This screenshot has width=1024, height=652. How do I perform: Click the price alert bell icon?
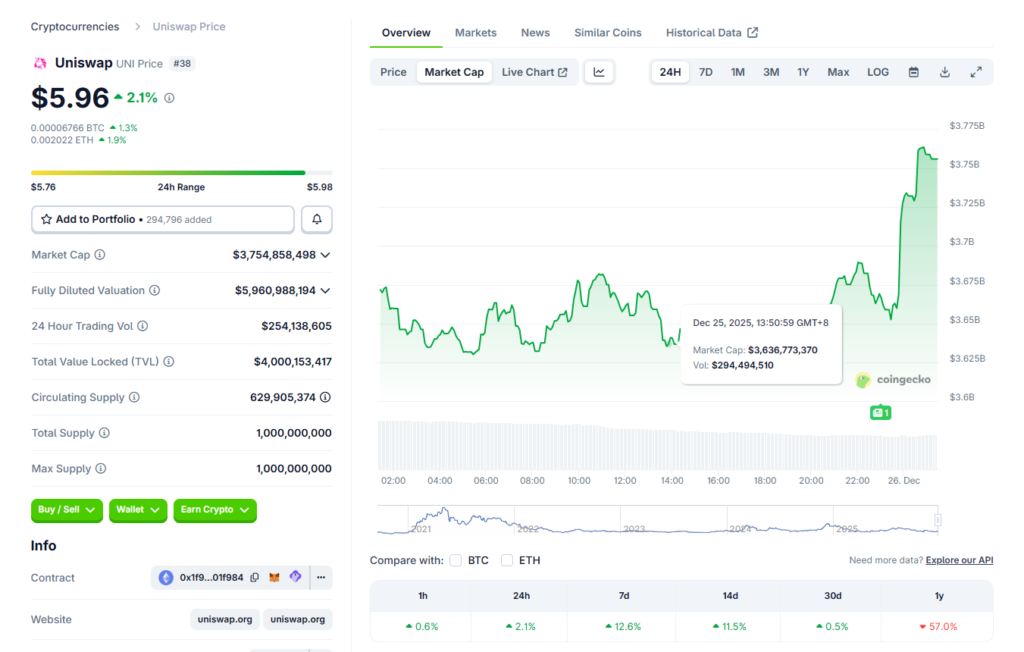click(317, 219)
